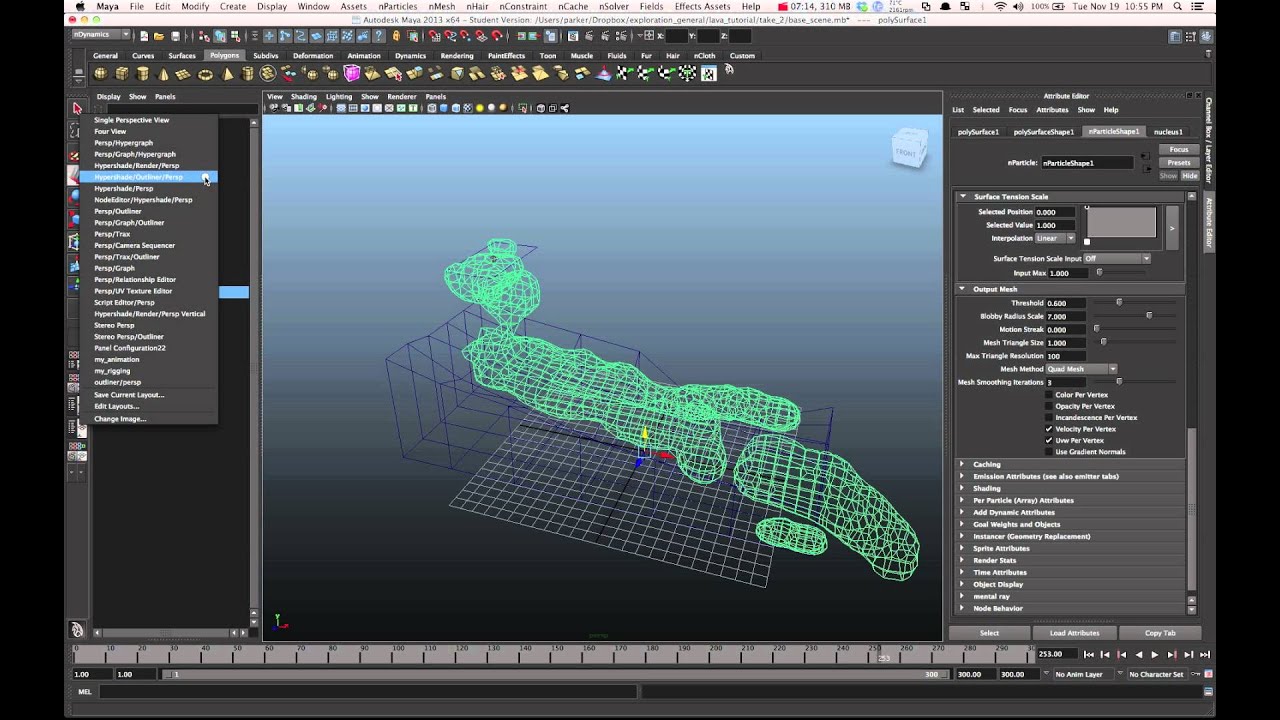Open scene folder icon in status line
Screen dimensions: 1280x720
pos(159,36)
